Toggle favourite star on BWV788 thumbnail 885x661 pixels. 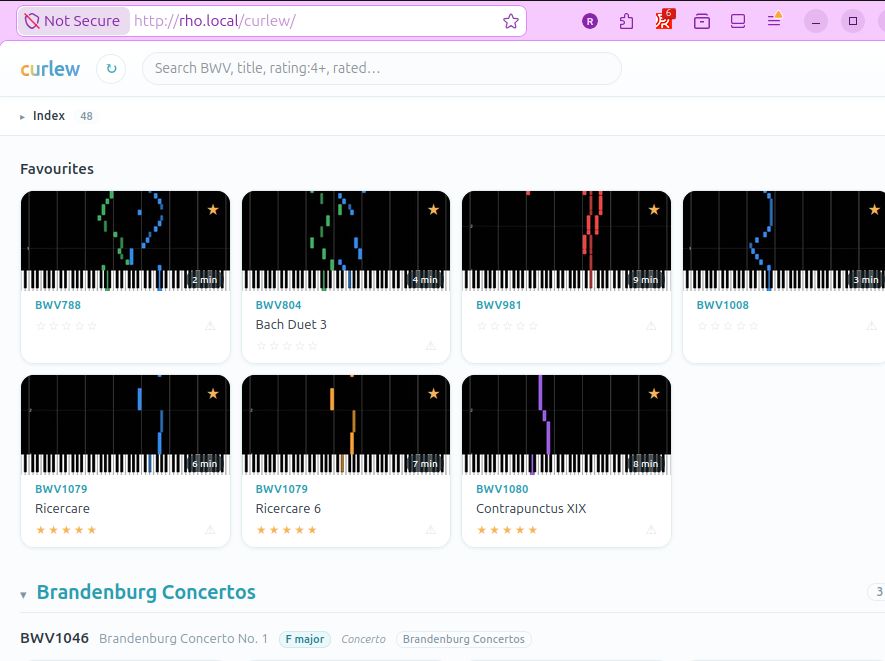(x=213, y=210)
